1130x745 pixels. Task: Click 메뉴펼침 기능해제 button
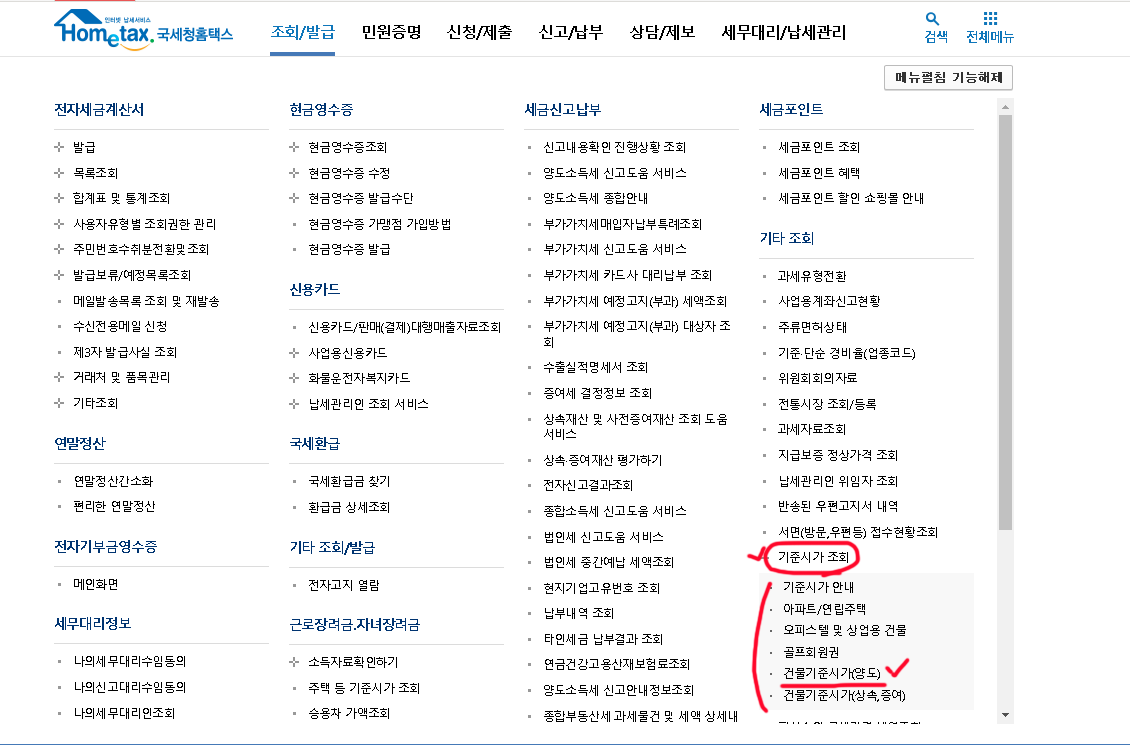pos(948,78)
